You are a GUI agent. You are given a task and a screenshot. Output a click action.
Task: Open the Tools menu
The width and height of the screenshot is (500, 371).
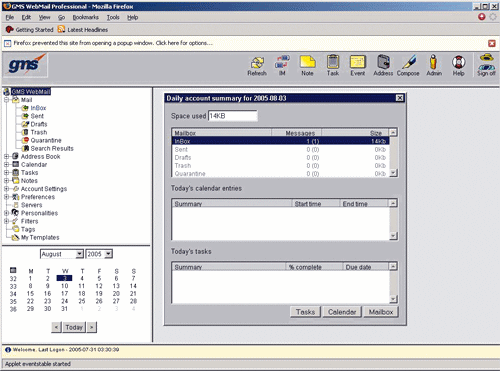point(113,17)
